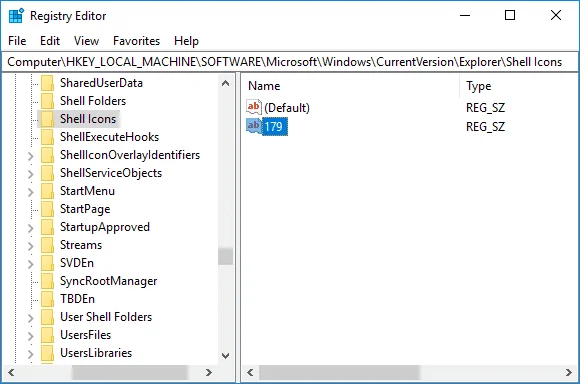
Task: Click the Registry Editor app icon in title bar
Action: [x=16, y=16]
